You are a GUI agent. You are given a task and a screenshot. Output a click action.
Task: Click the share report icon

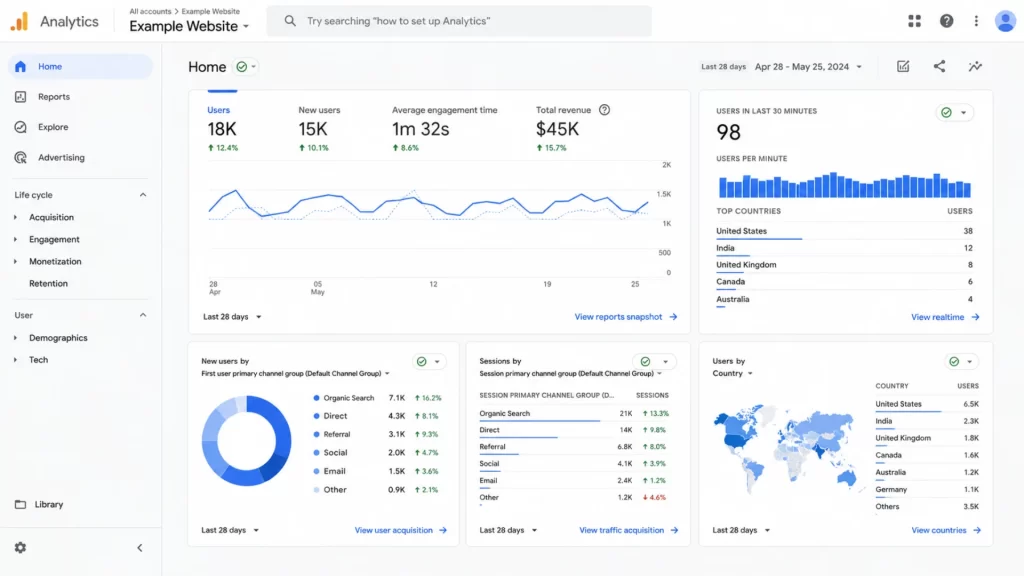(x=939, y=66)
